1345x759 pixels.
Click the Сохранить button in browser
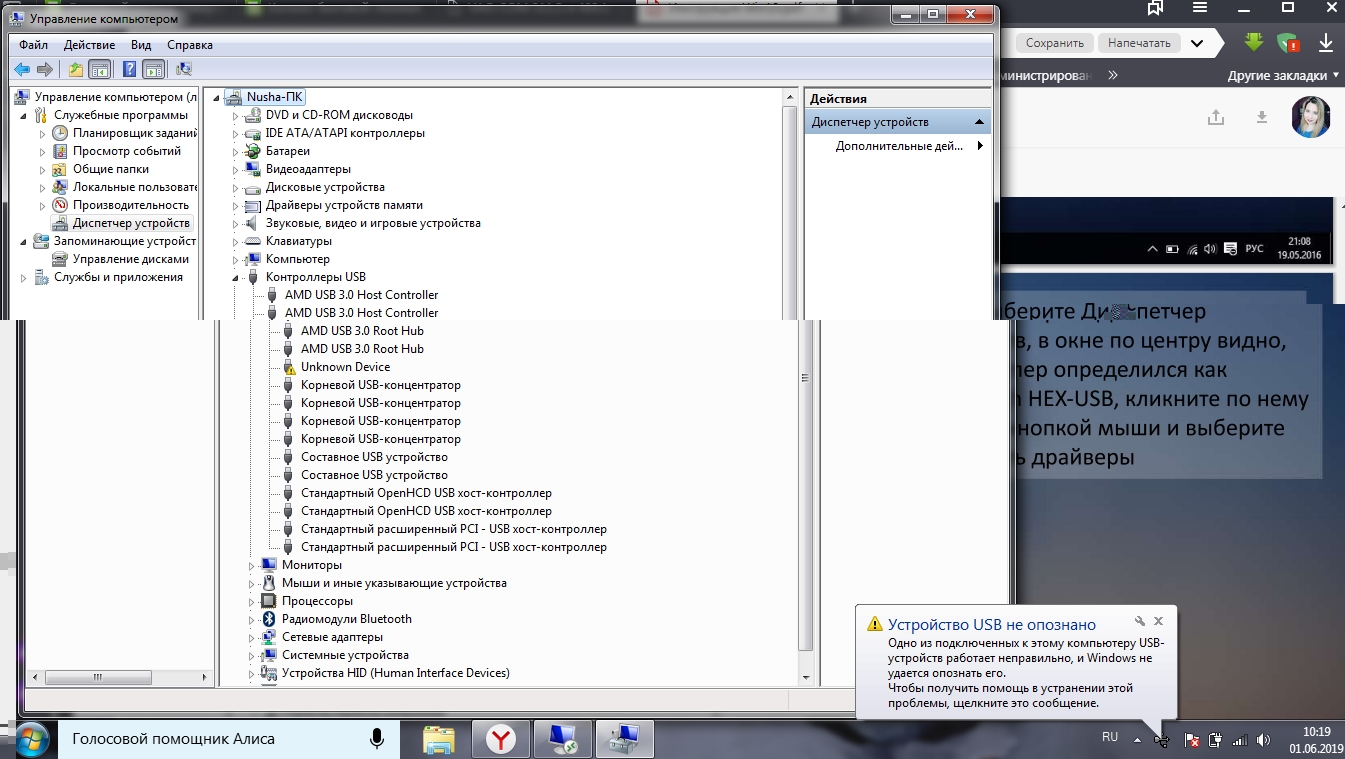[1054, 43]
